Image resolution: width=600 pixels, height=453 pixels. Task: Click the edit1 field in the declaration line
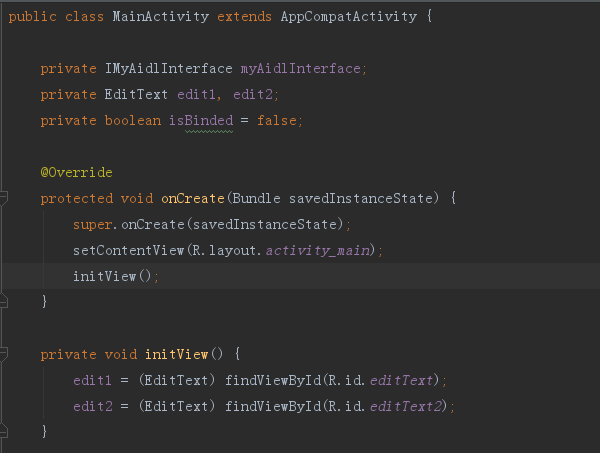coord(197,95)
